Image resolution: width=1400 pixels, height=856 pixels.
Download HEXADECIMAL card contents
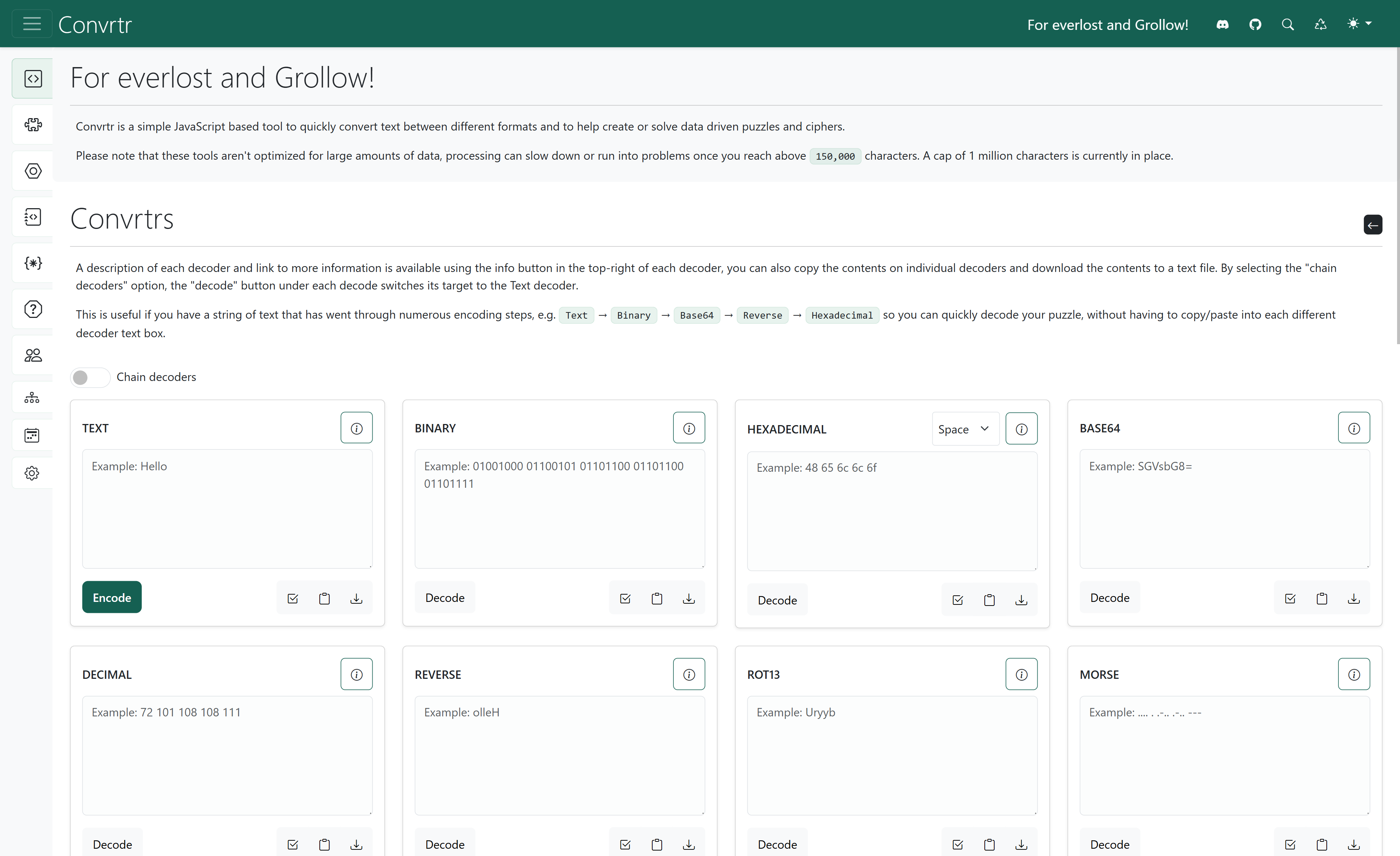tap(1021, 600)
